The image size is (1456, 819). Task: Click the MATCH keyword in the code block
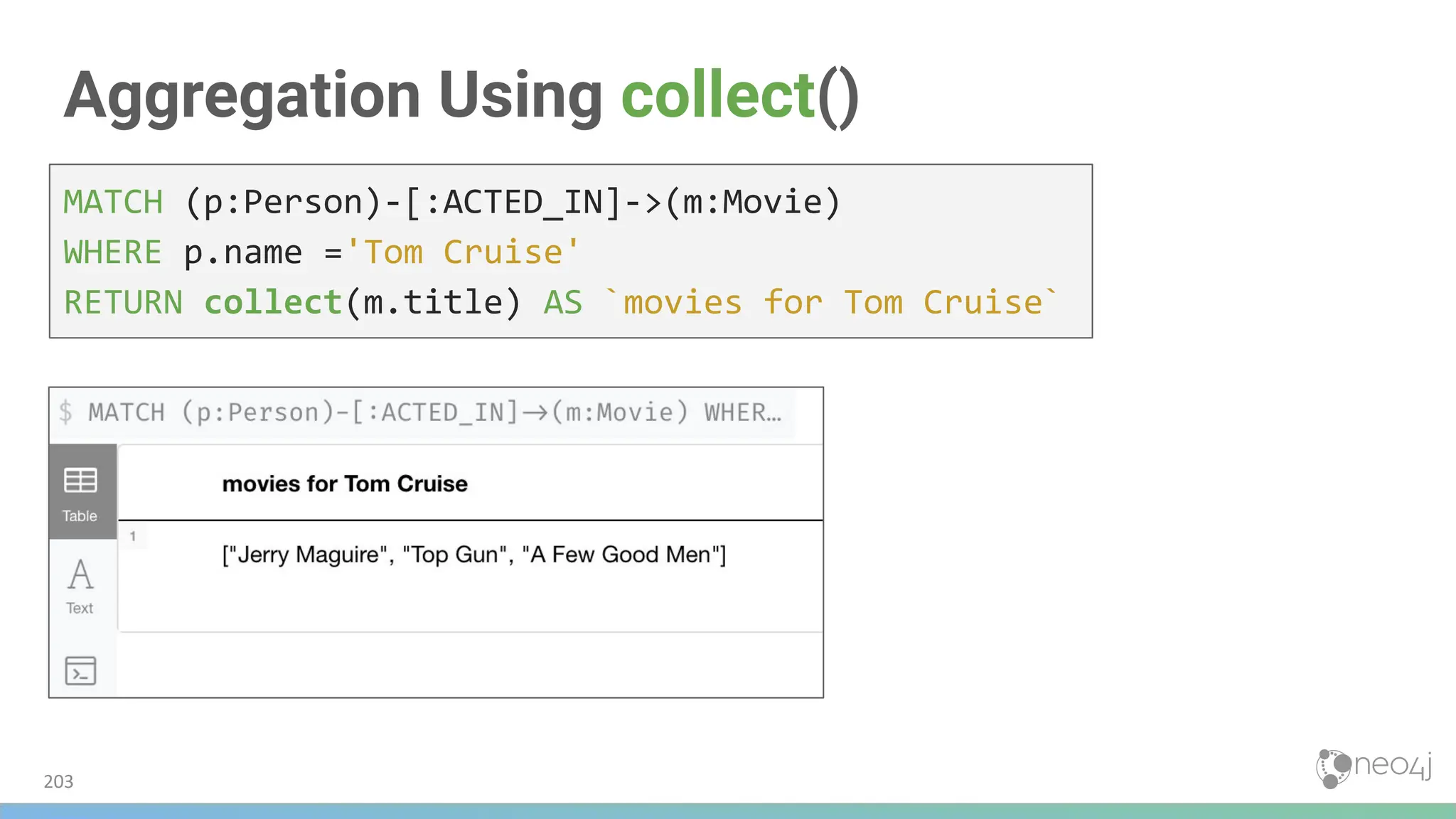tap(113, 203)
